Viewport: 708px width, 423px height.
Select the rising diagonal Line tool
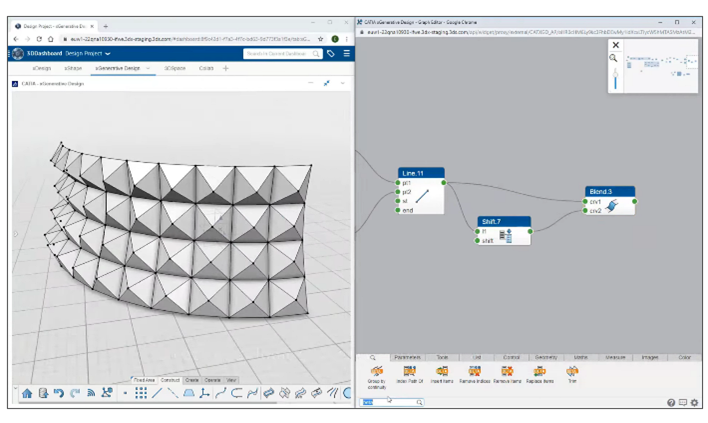[x=157, y=393]
